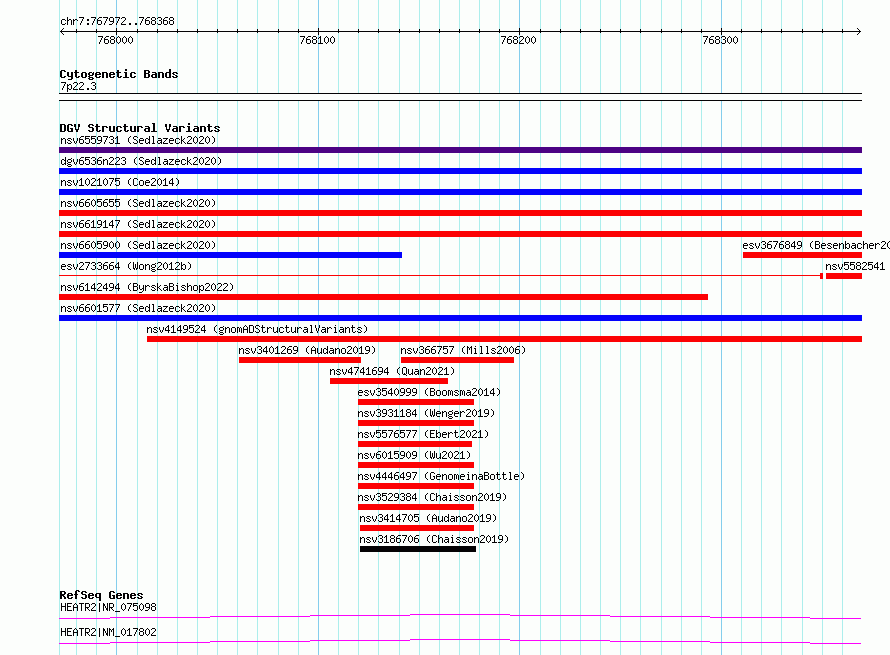Click the esv2733664 (Wong2012b) label
Screen dimensions: 890x655
tap(126, 266)
